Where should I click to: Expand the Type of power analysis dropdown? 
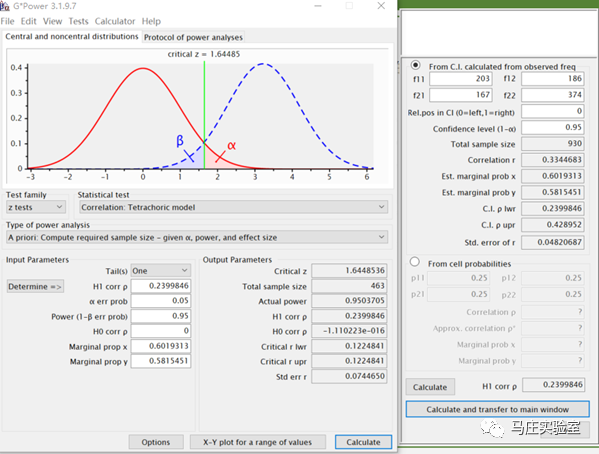[197, 237]
